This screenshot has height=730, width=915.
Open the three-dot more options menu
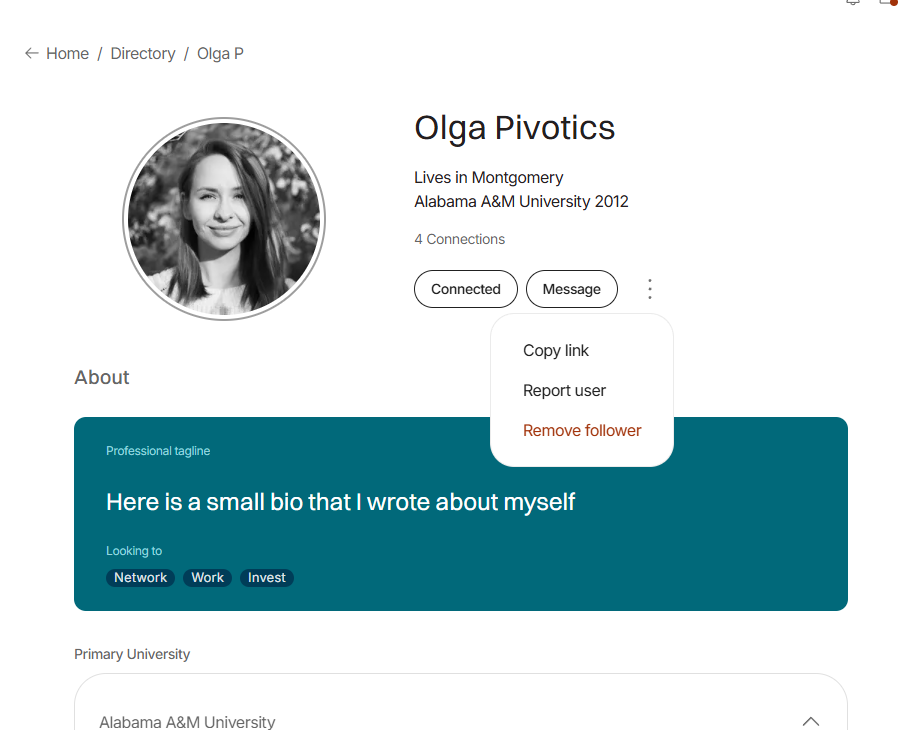[x=649, y=289]
